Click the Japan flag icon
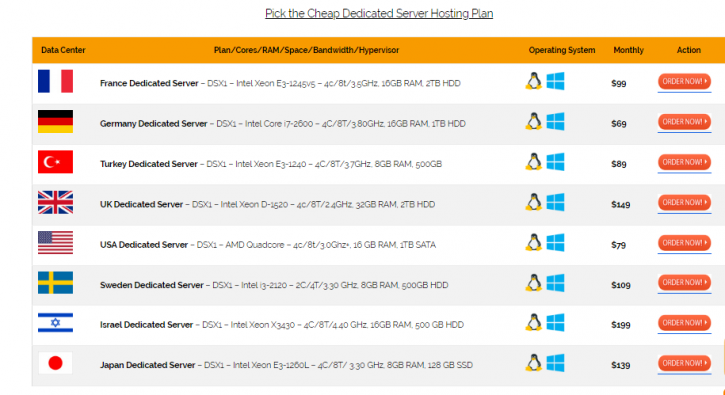This screenshot has height=395, width=725. (55, 363)
